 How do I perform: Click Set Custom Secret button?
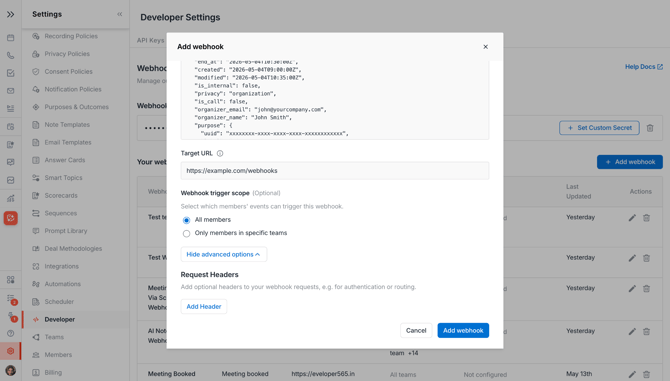(x=599, y=128)
